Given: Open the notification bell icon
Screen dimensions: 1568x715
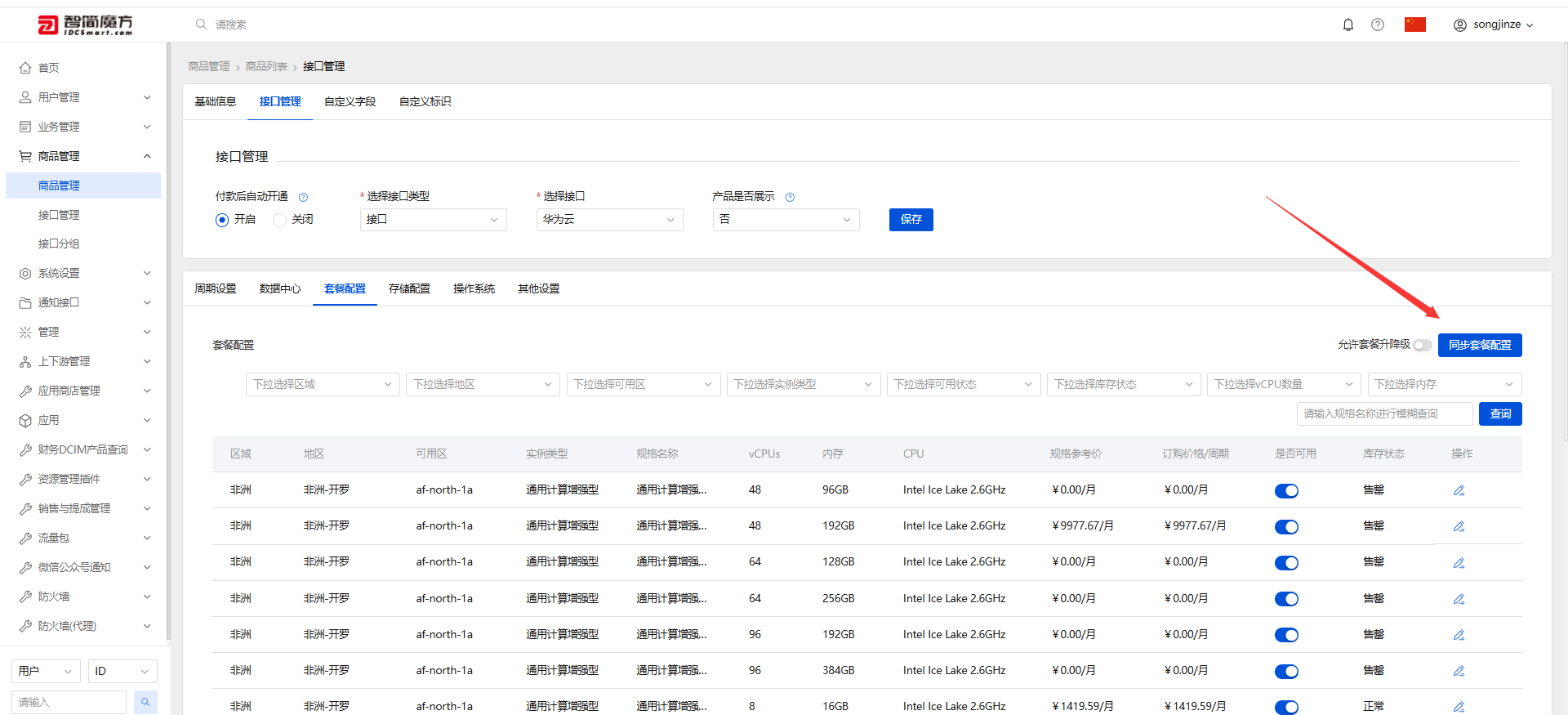Looking at the screenshot, I should click(1348, 25).
